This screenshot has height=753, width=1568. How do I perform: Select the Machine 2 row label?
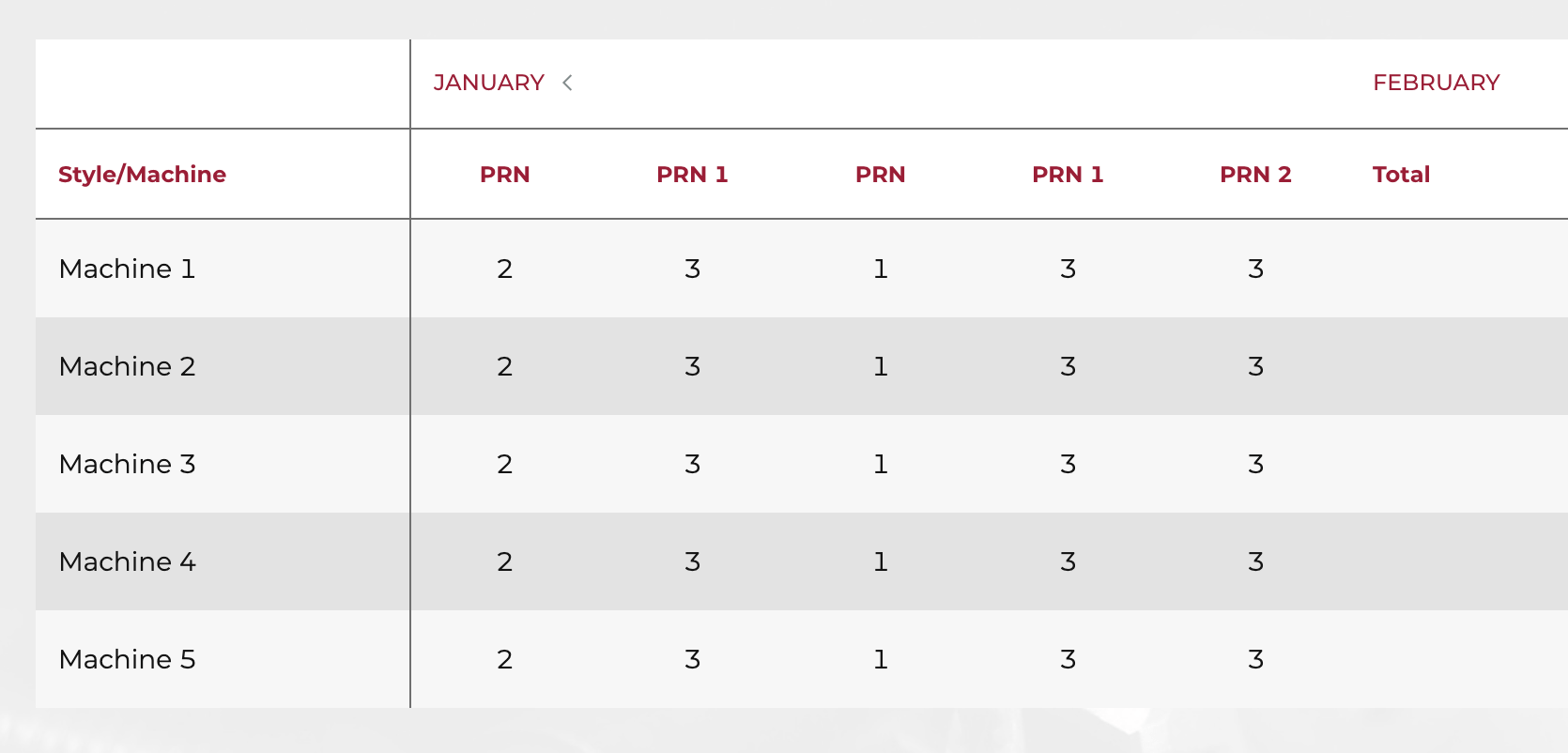(x=127, y=366)
